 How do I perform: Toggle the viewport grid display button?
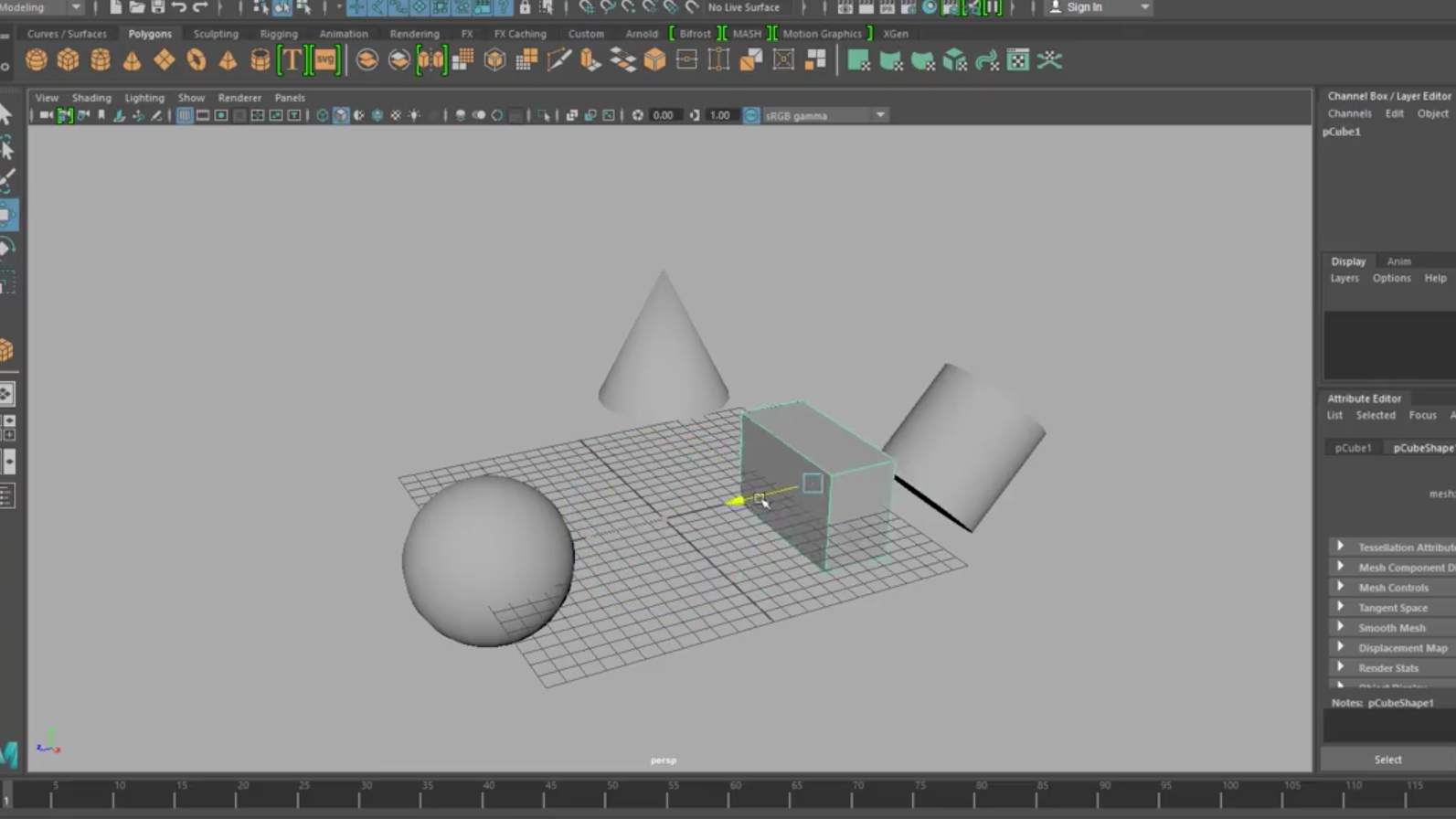(185, 115)
